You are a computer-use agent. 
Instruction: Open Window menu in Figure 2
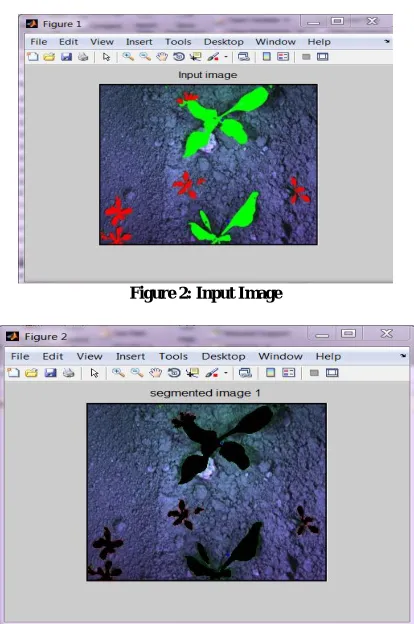(x=280, y=356)
